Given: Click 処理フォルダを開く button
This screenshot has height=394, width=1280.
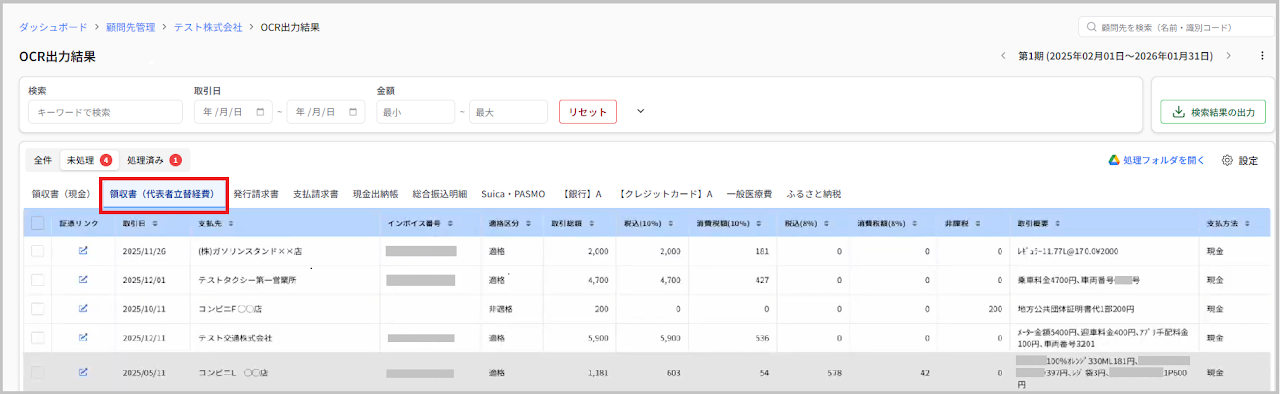Looking at the screenshot, I should pos(1157,160).
